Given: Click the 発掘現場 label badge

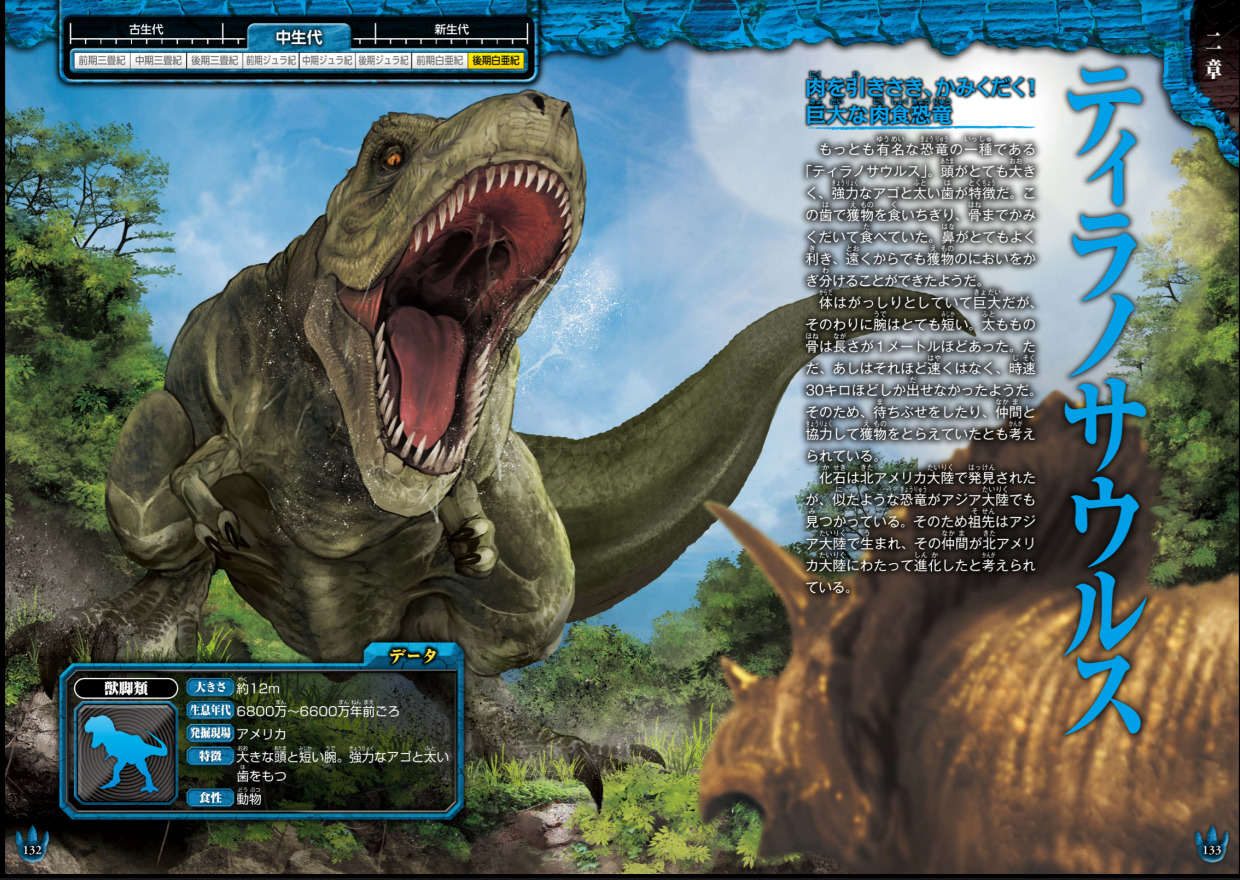Looking at the screenshot, I should (x=209, y=733).
